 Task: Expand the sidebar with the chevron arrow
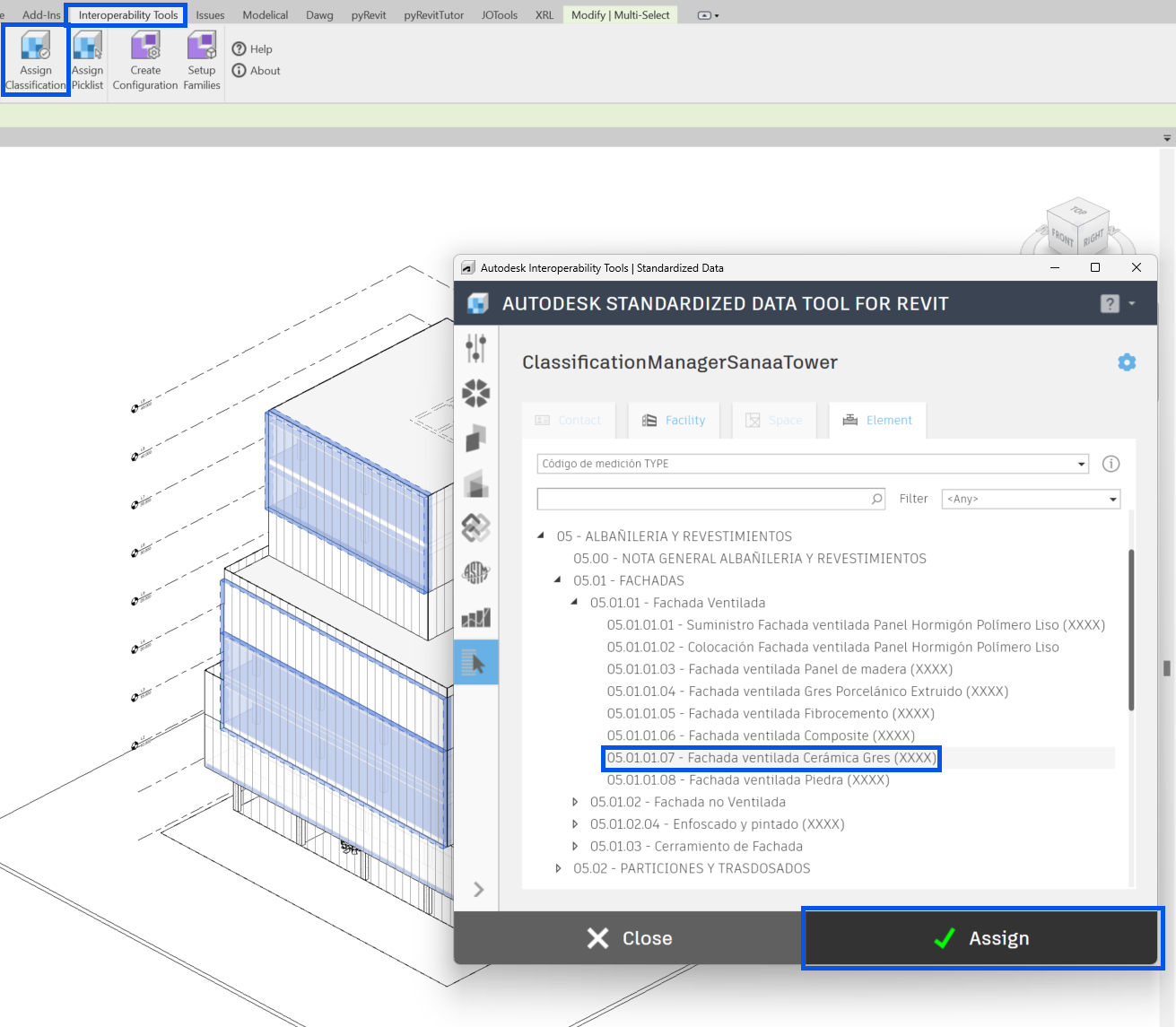pos(479,889)
